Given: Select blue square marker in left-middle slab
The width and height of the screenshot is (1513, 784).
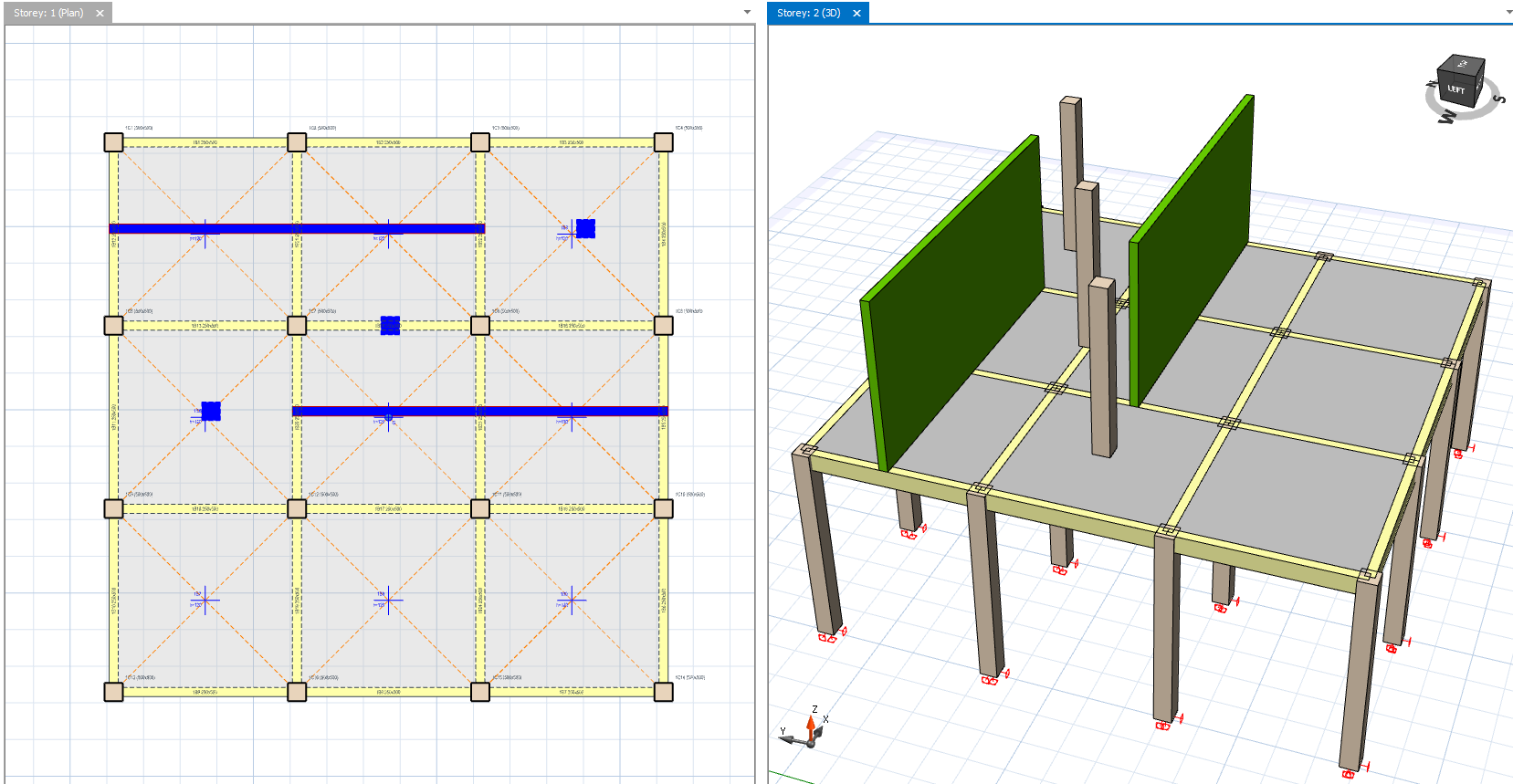Looking at the screenshot, I should click(211, 411).
